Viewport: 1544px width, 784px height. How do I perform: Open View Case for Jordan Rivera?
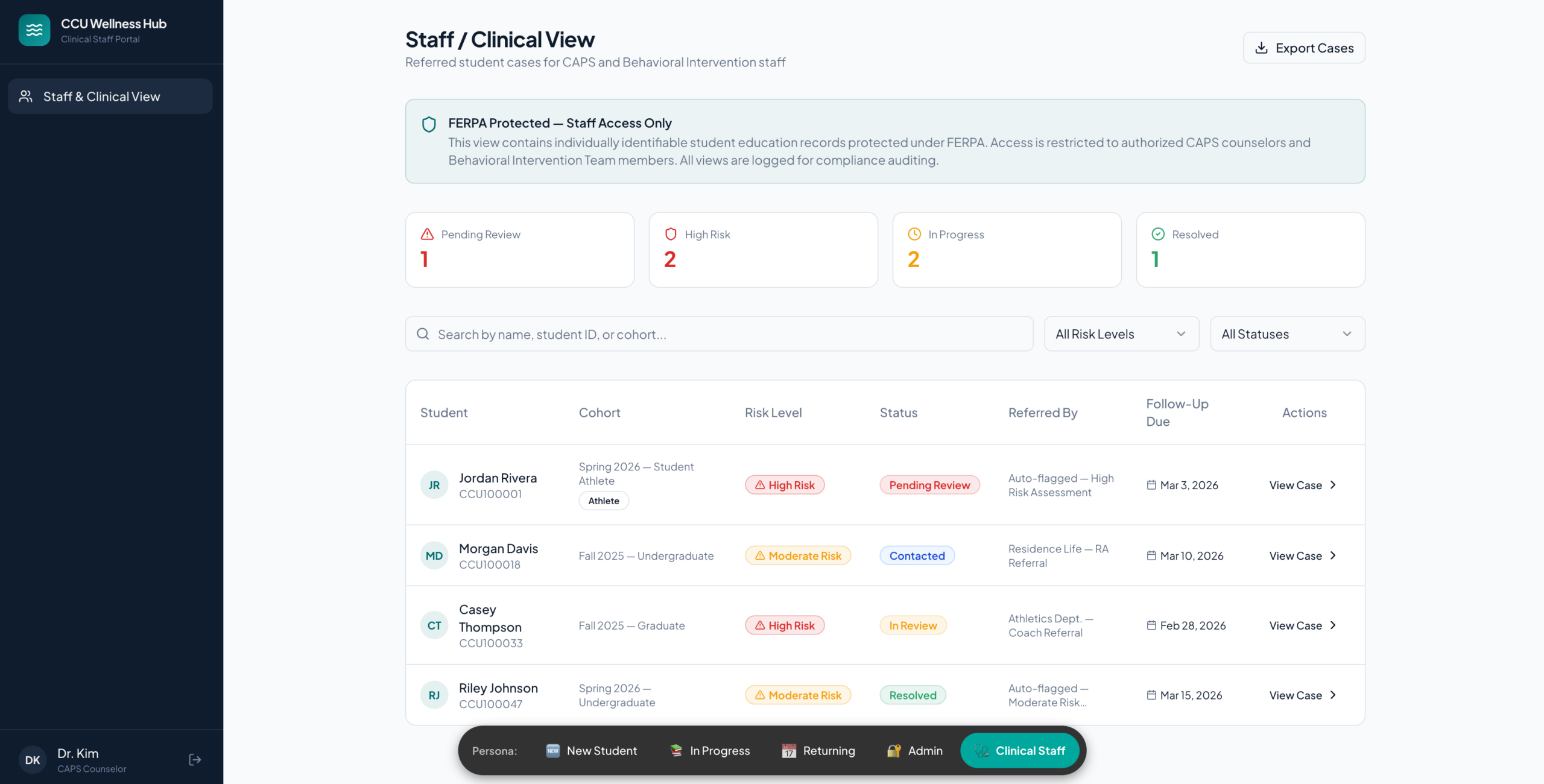(1303, 485)
